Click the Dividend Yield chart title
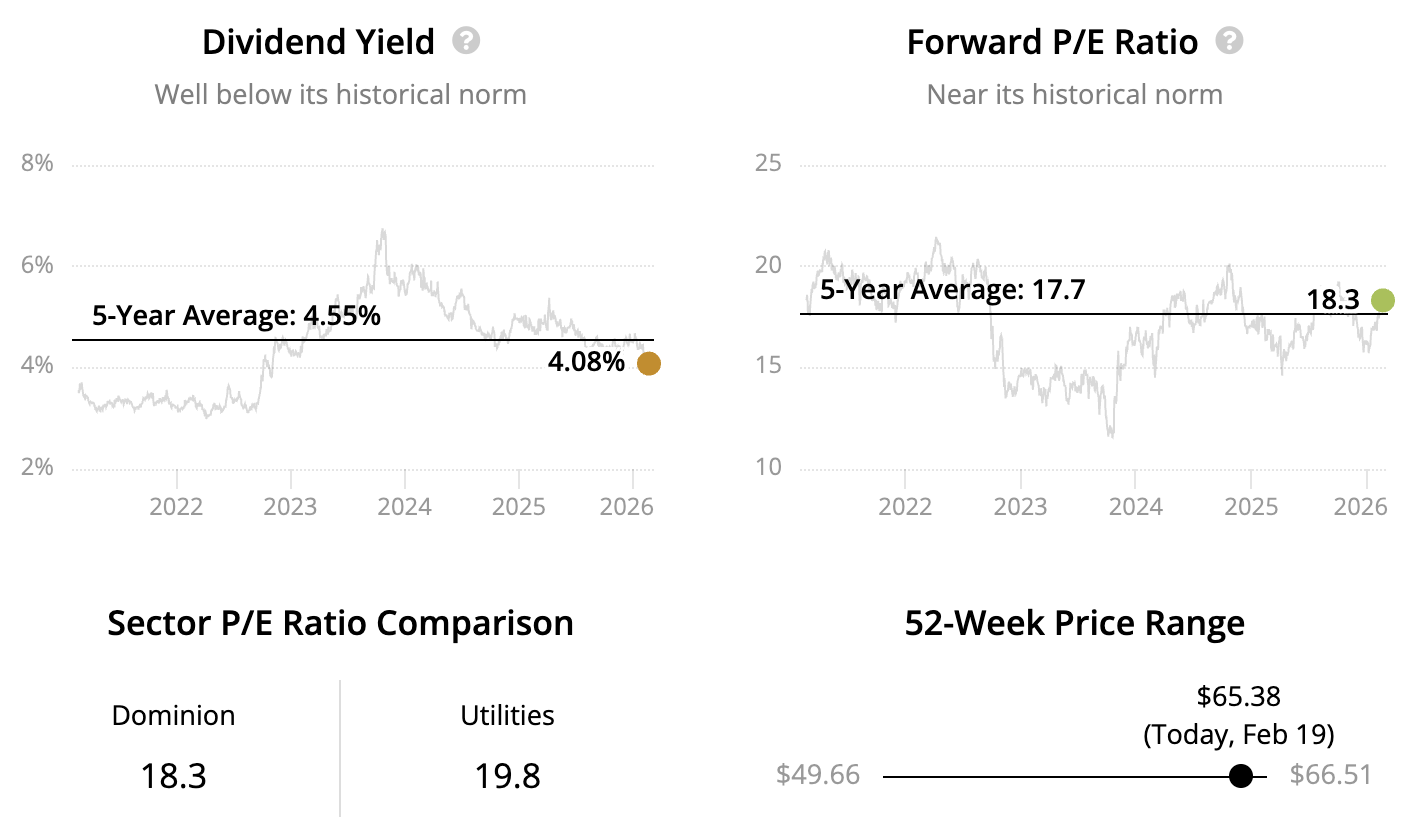 pyautogui.click(x=318, y=42)
